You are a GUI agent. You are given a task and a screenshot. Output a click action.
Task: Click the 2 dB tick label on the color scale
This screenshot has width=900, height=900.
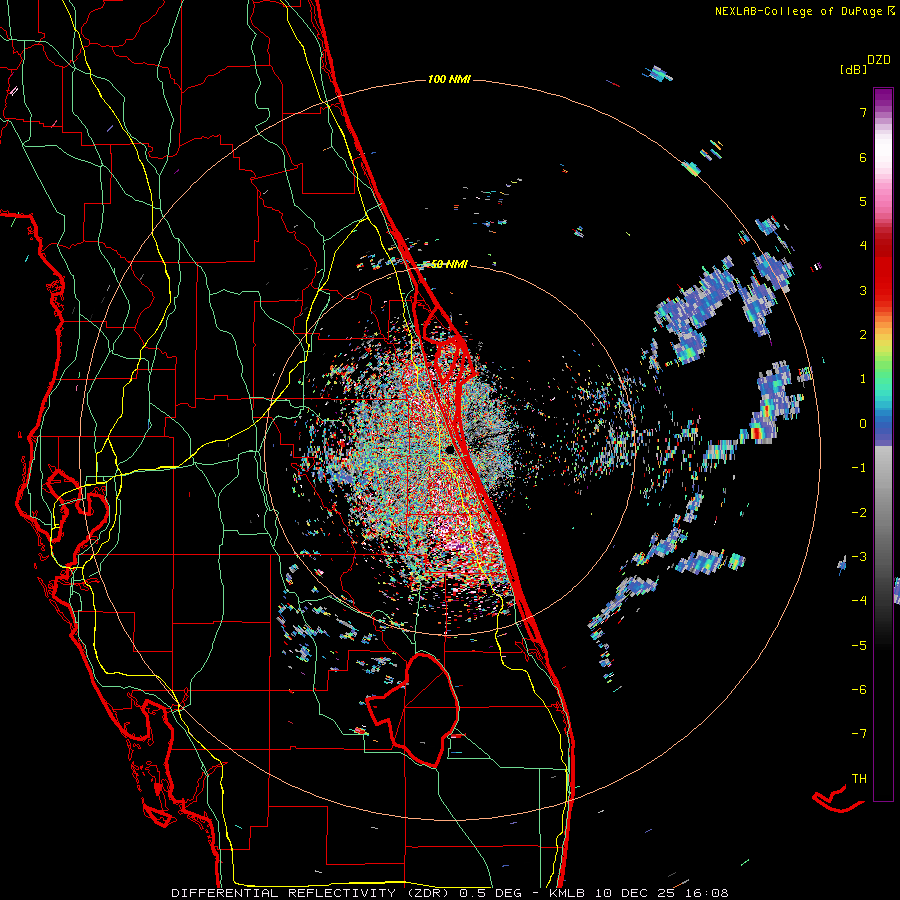click(863, 335)
